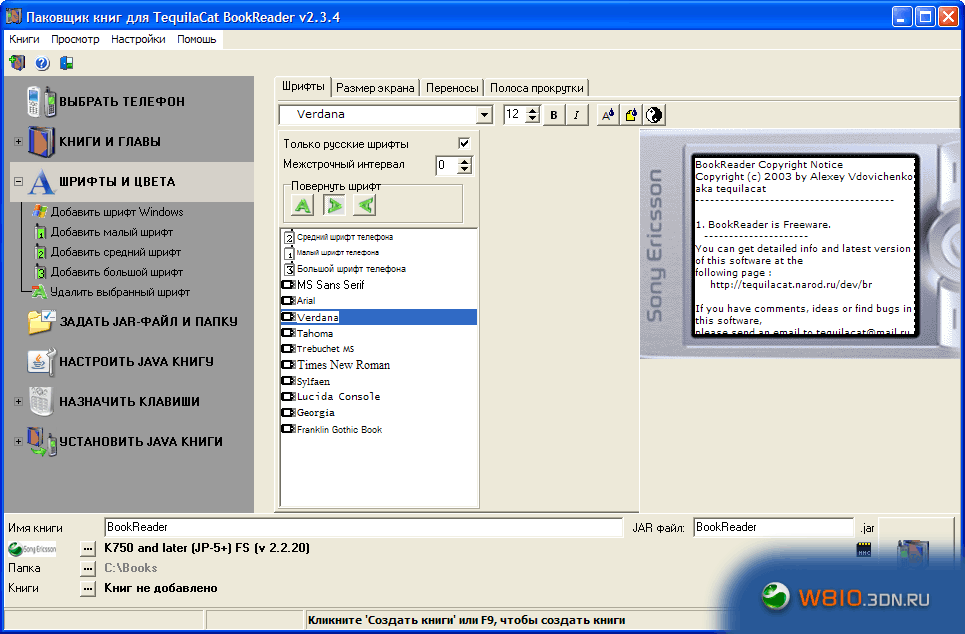965x634 pixels.
Task: Select MS Sans Serif font
Action: click(378, 285)
